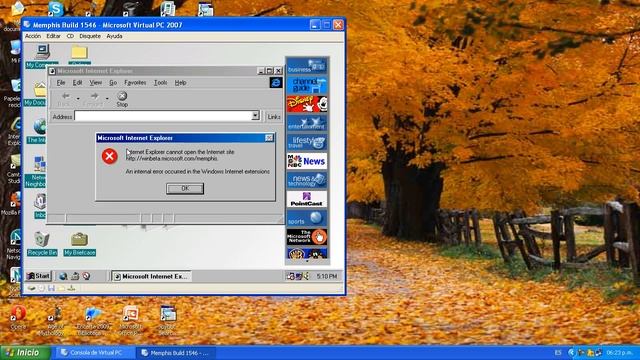
Task: Click the Memphis Start button
Action: click(38, 276)
